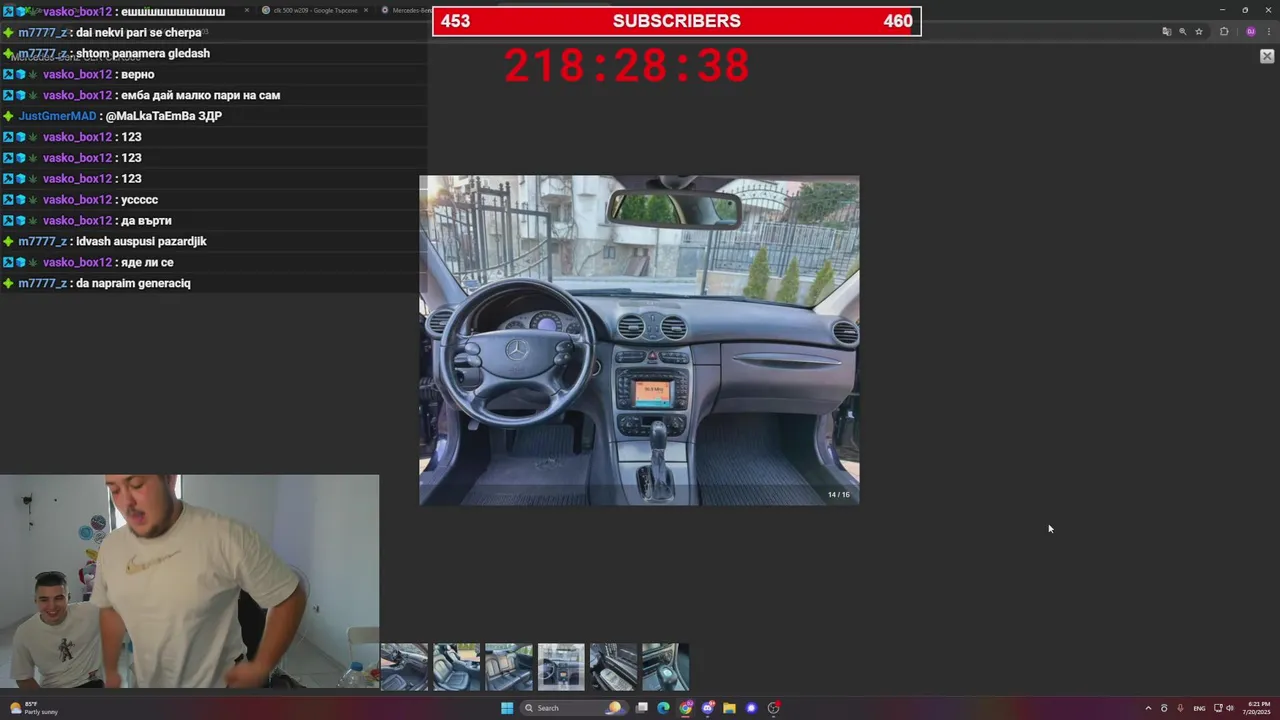Open the Windows Start menu
The width and height of the screenshot is (1280, 720).
click(x=507, y=708)
